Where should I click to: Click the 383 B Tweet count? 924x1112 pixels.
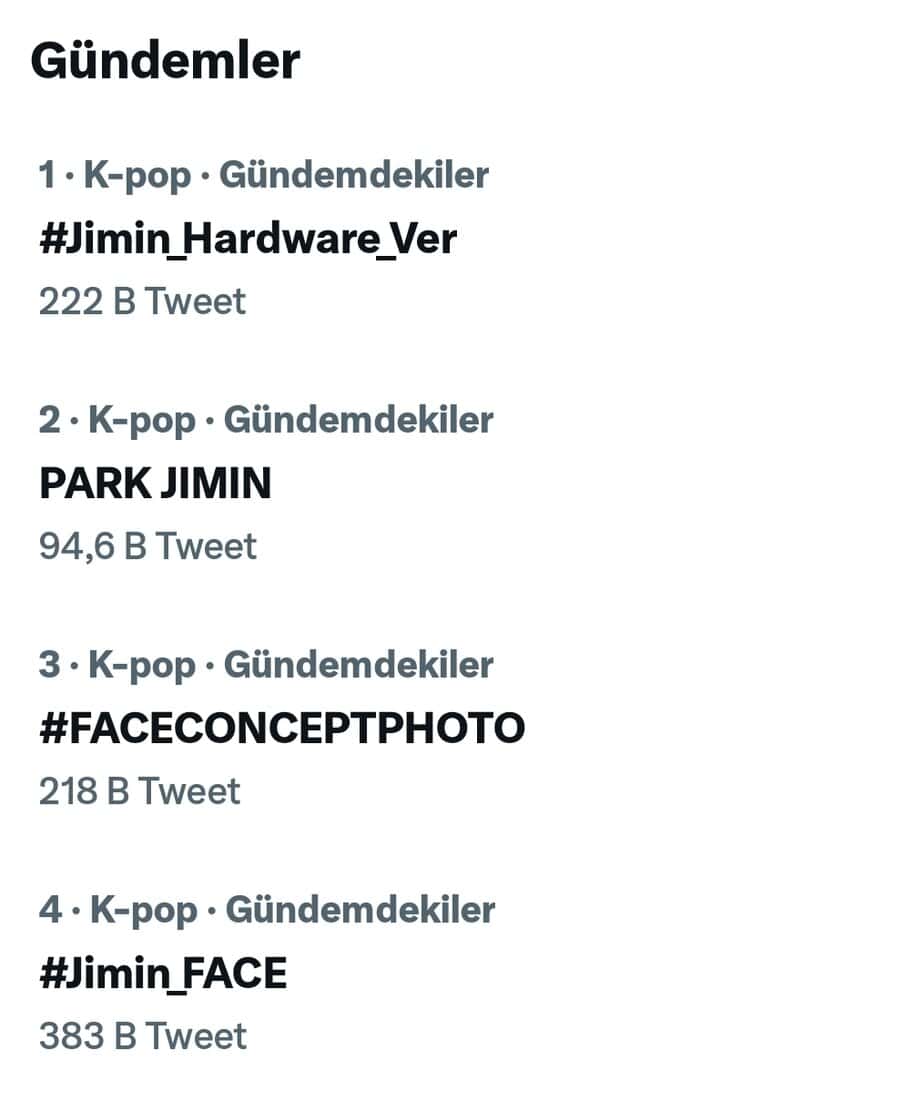143,1035
